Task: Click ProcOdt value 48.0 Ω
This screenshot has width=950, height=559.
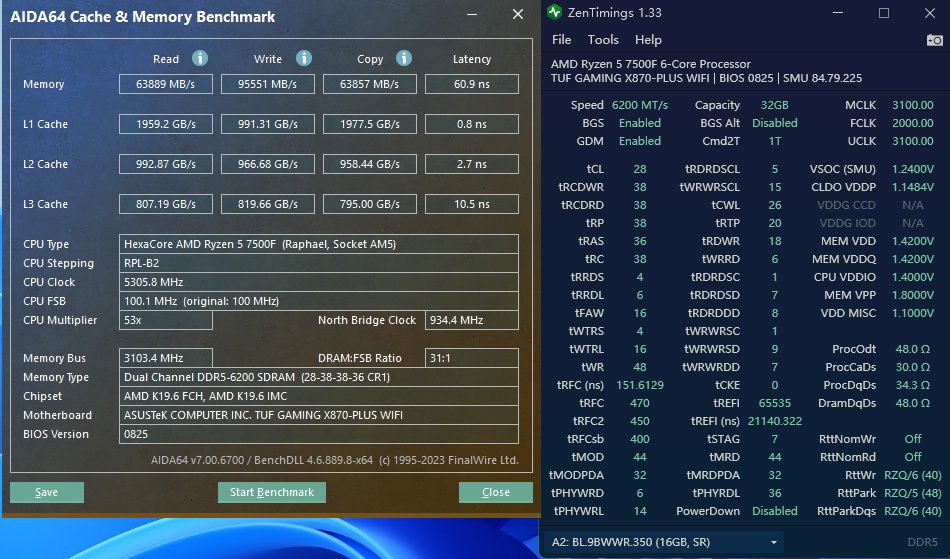Action: tap(912, 349)
